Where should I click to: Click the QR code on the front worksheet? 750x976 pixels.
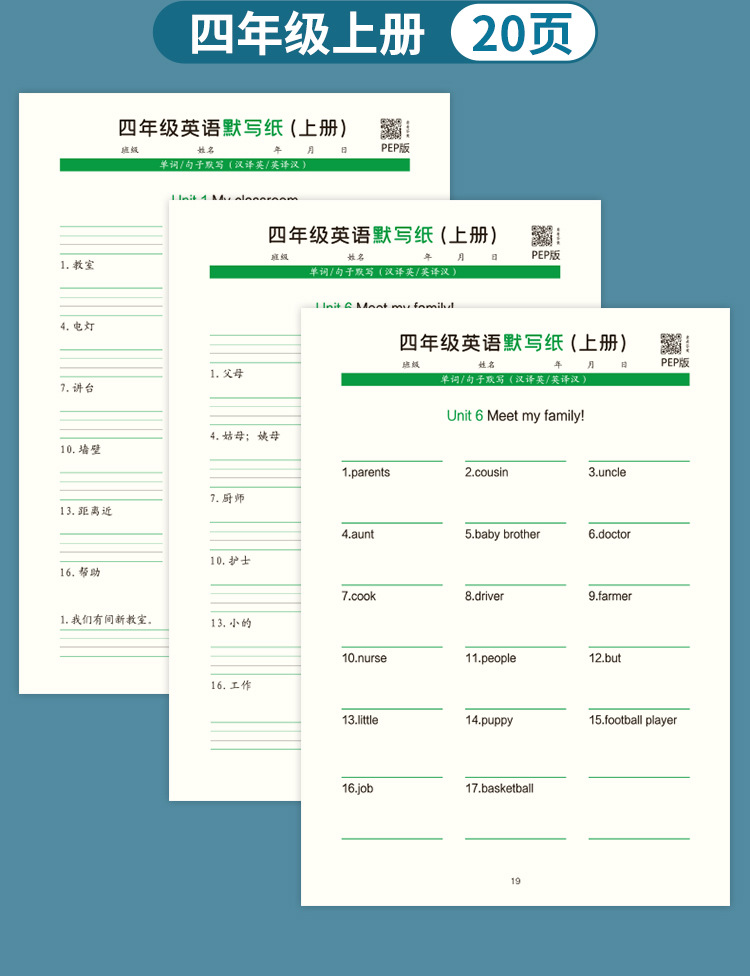(671, 344)
